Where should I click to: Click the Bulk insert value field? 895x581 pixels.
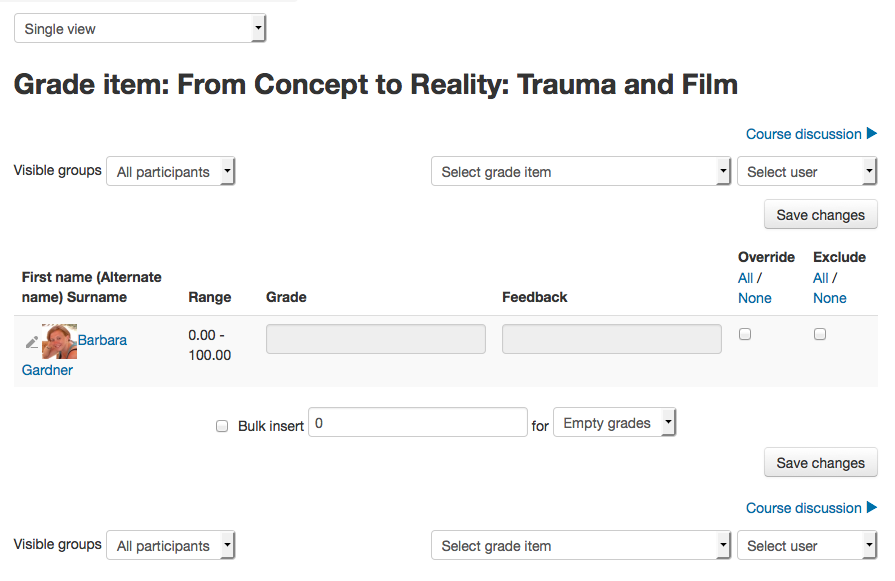(418, 422)
